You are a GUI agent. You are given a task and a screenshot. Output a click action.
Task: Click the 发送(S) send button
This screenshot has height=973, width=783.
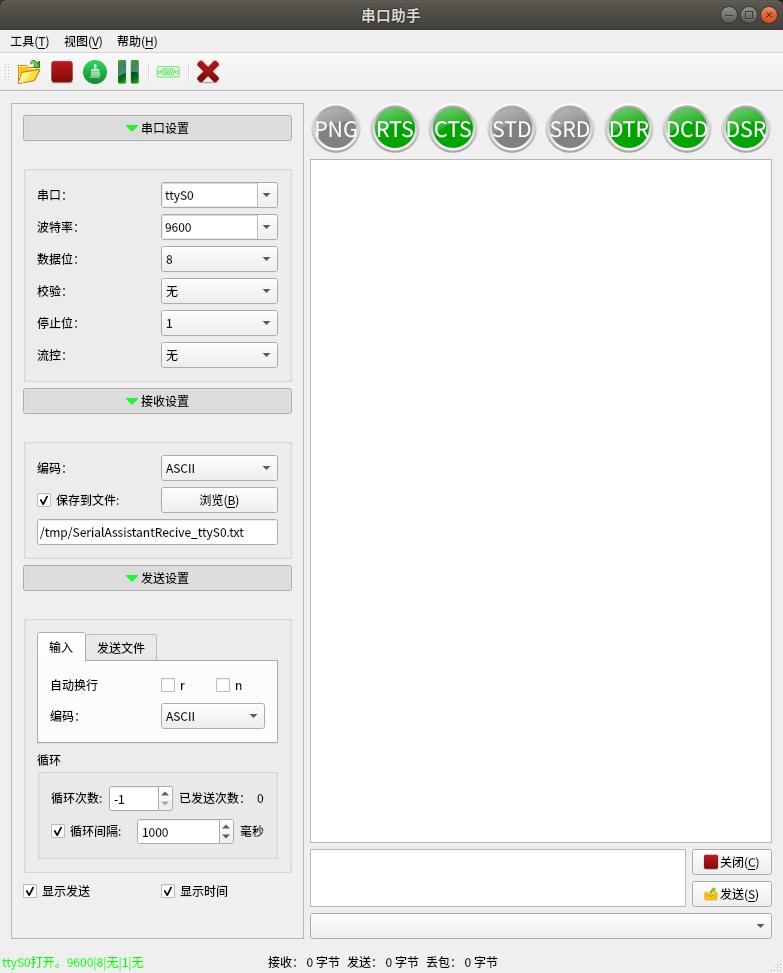click(732, 894)
